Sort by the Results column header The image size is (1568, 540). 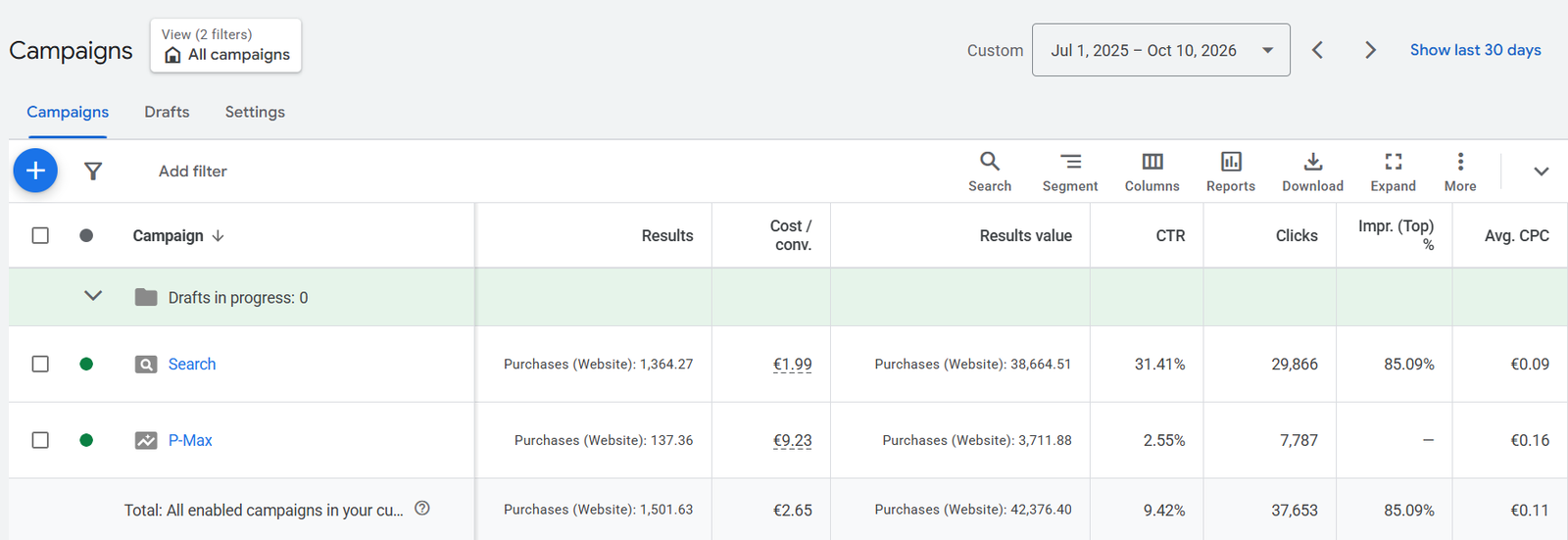pos(667,236)
